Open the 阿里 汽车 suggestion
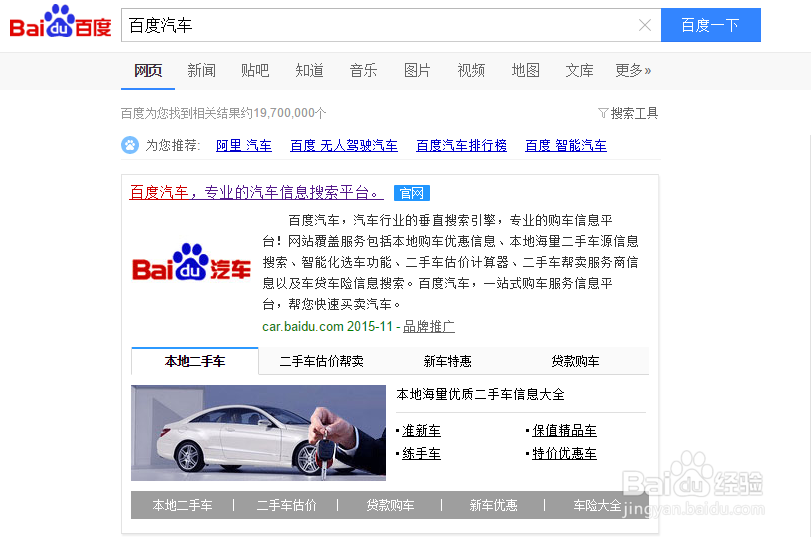811x537 pixels. tap(244, 145)
